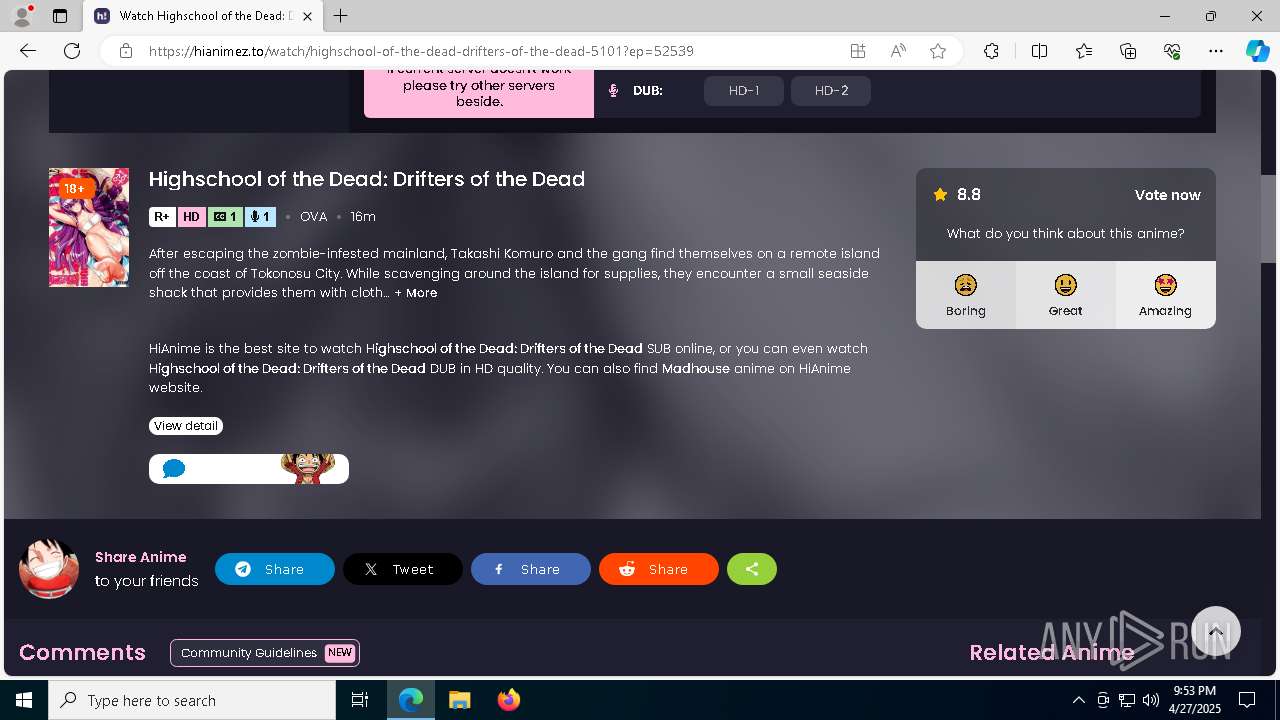Screen dimensions: 1280x720
Task: Launch Firefox from taskbar
Action: coord(508,700)
